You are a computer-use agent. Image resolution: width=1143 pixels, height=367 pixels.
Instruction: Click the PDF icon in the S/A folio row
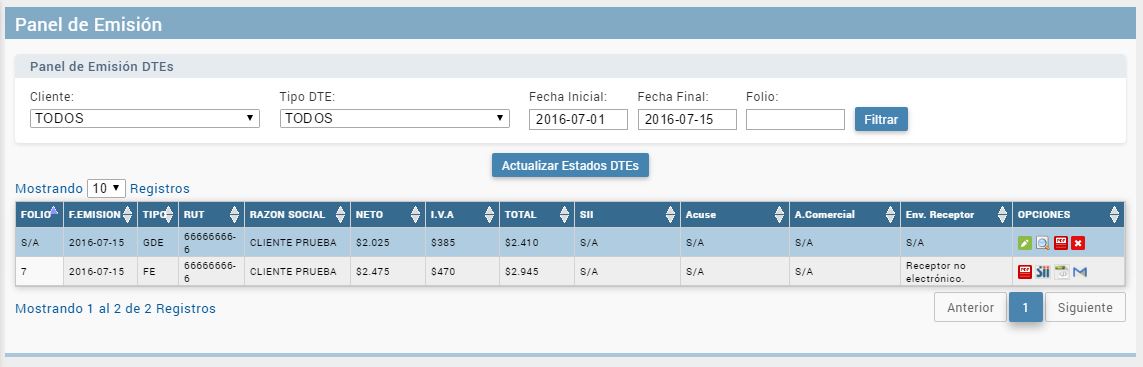pyautogui.click(x=1061, y=243)
